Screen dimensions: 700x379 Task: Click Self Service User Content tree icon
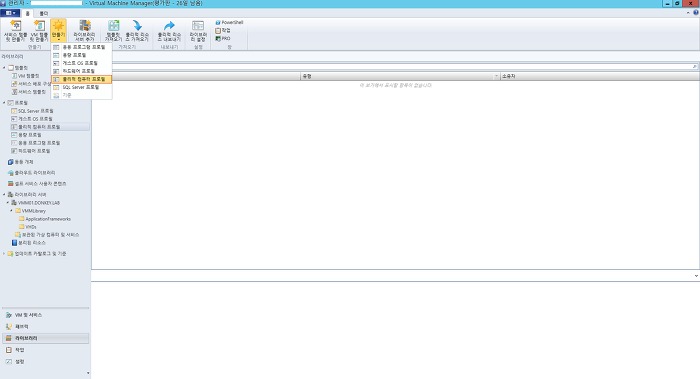pyautogui.click(x=10, y=183)
